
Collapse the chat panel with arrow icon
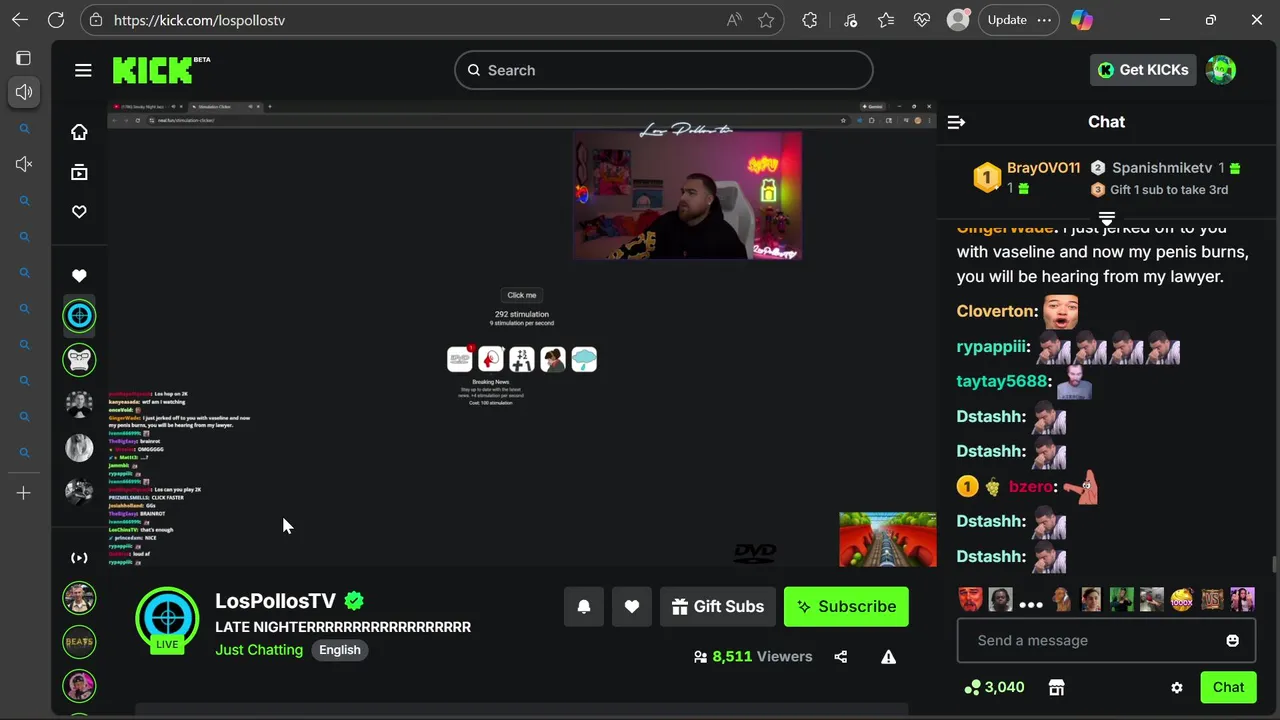pos(956,122)
